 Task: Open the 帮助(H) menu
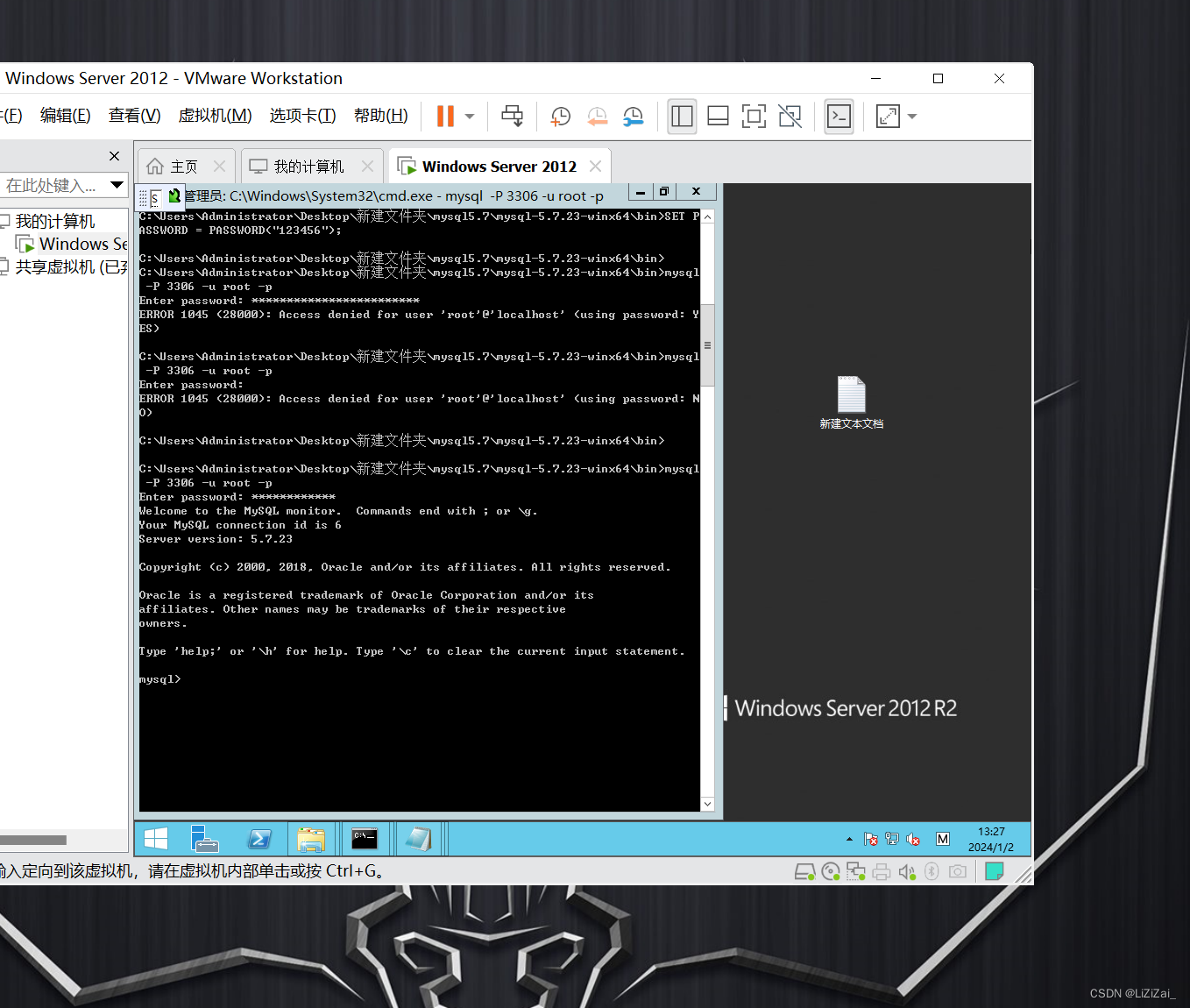(x=381, y=116)
